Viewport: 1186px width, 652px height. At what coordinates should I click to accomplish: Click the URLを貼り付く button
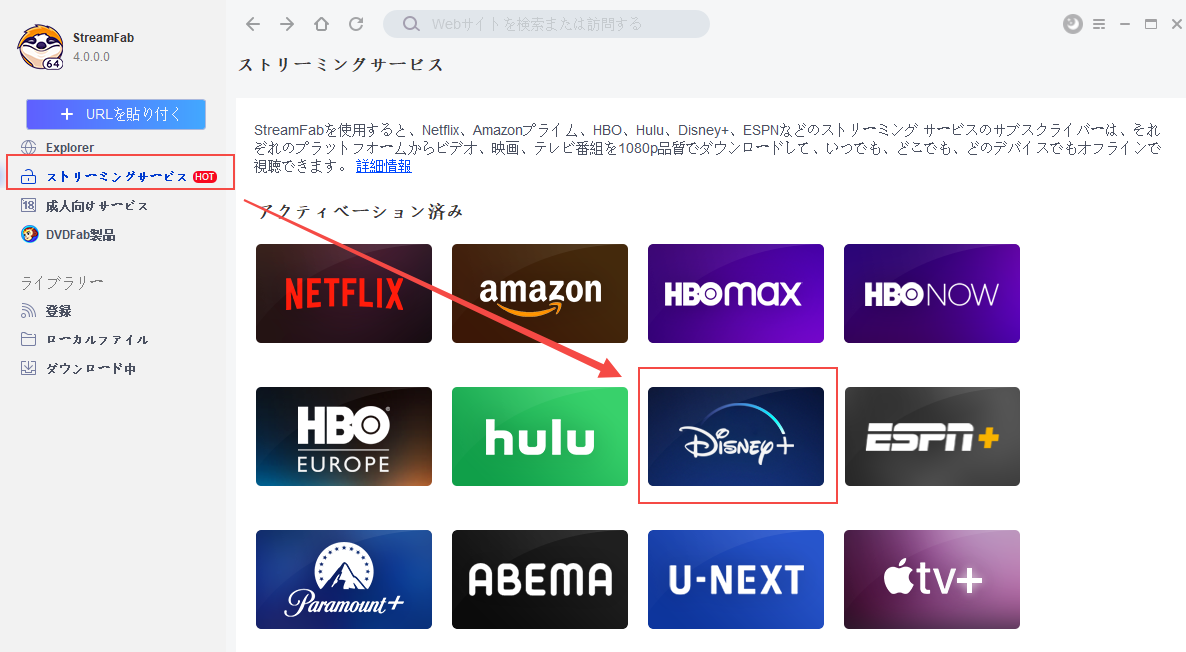[x=116, y=114]
